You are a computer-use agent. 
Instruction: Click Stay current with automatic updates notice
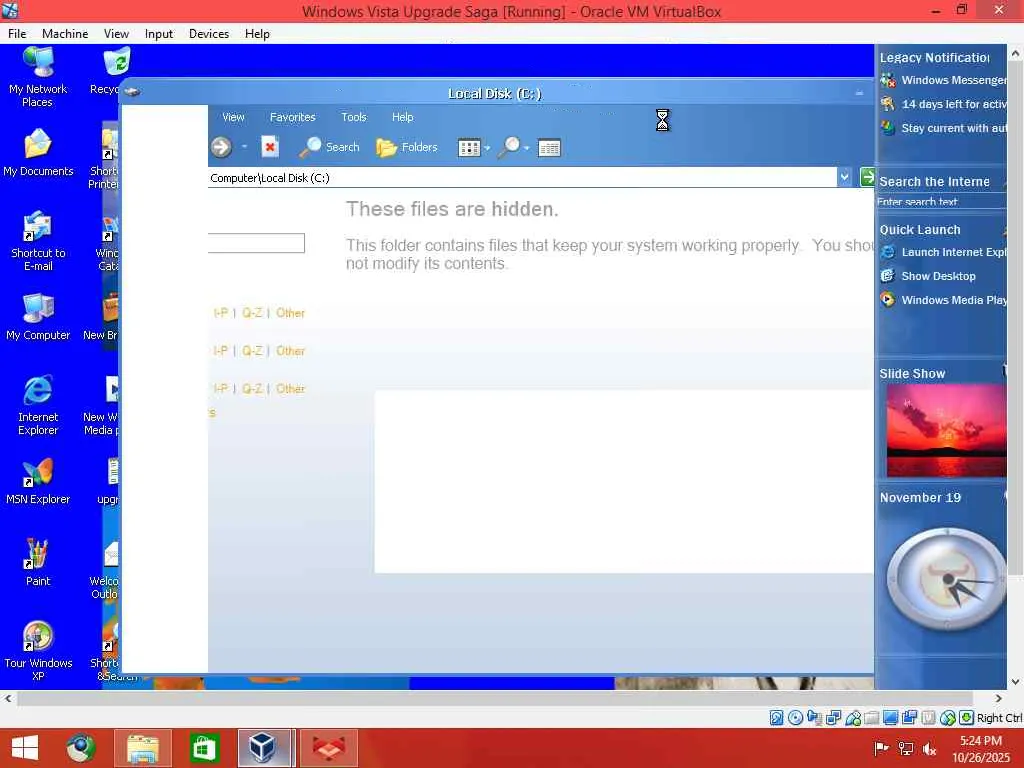944,128
